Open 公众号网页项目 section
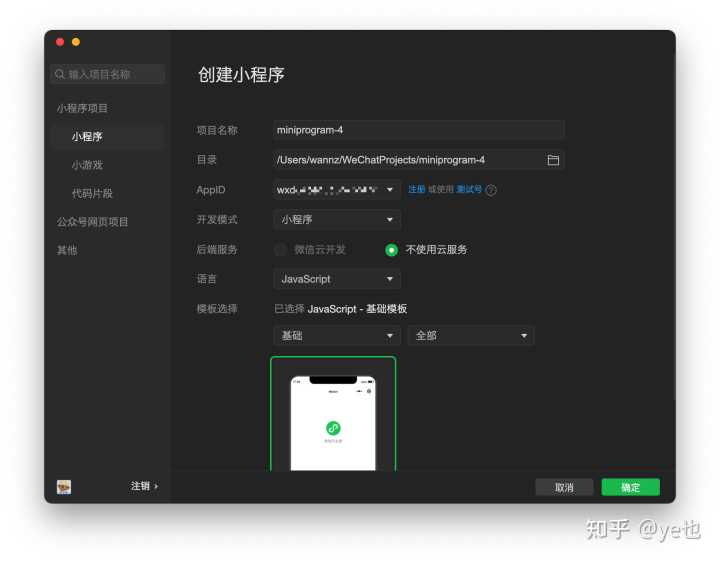Viewport: 720px width, 562px height. [x=93, y=222]
